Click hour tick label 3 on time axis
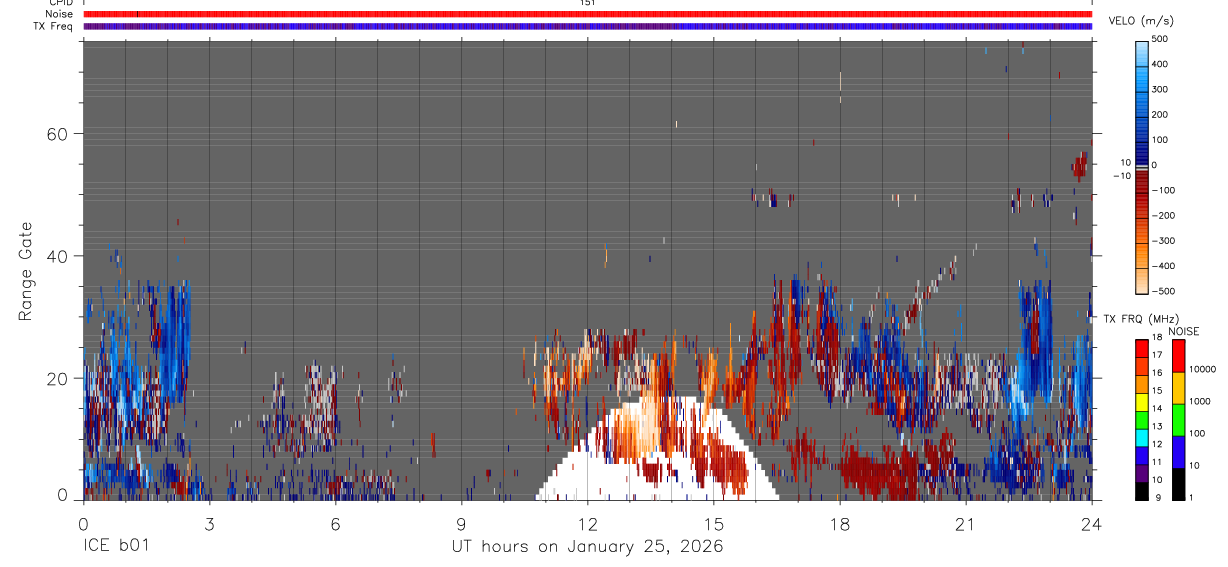 (x=209, y=523)
